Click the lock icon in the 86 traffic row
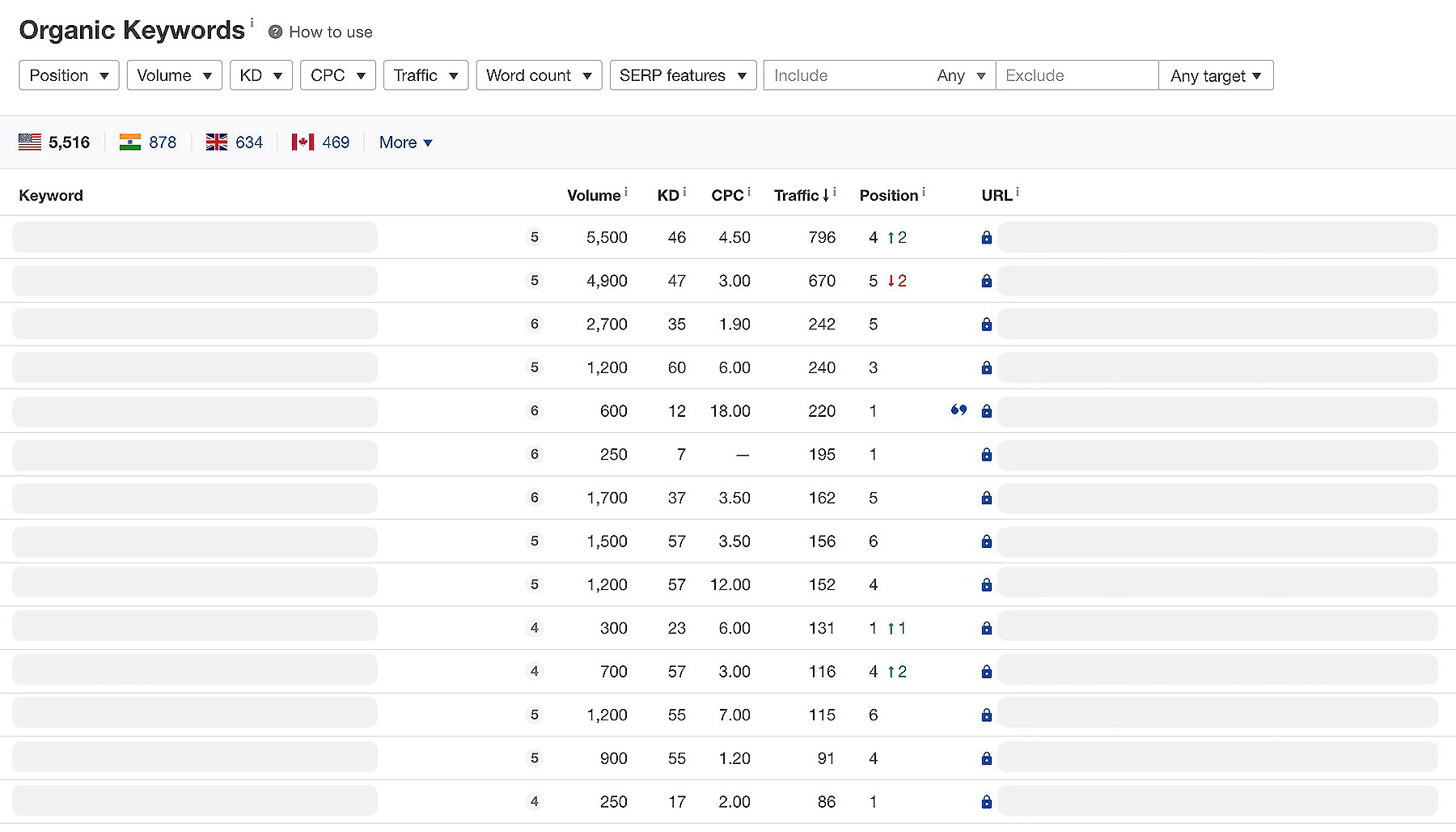The width and height of the screenshot is (1456, 832). coord(986,802)
